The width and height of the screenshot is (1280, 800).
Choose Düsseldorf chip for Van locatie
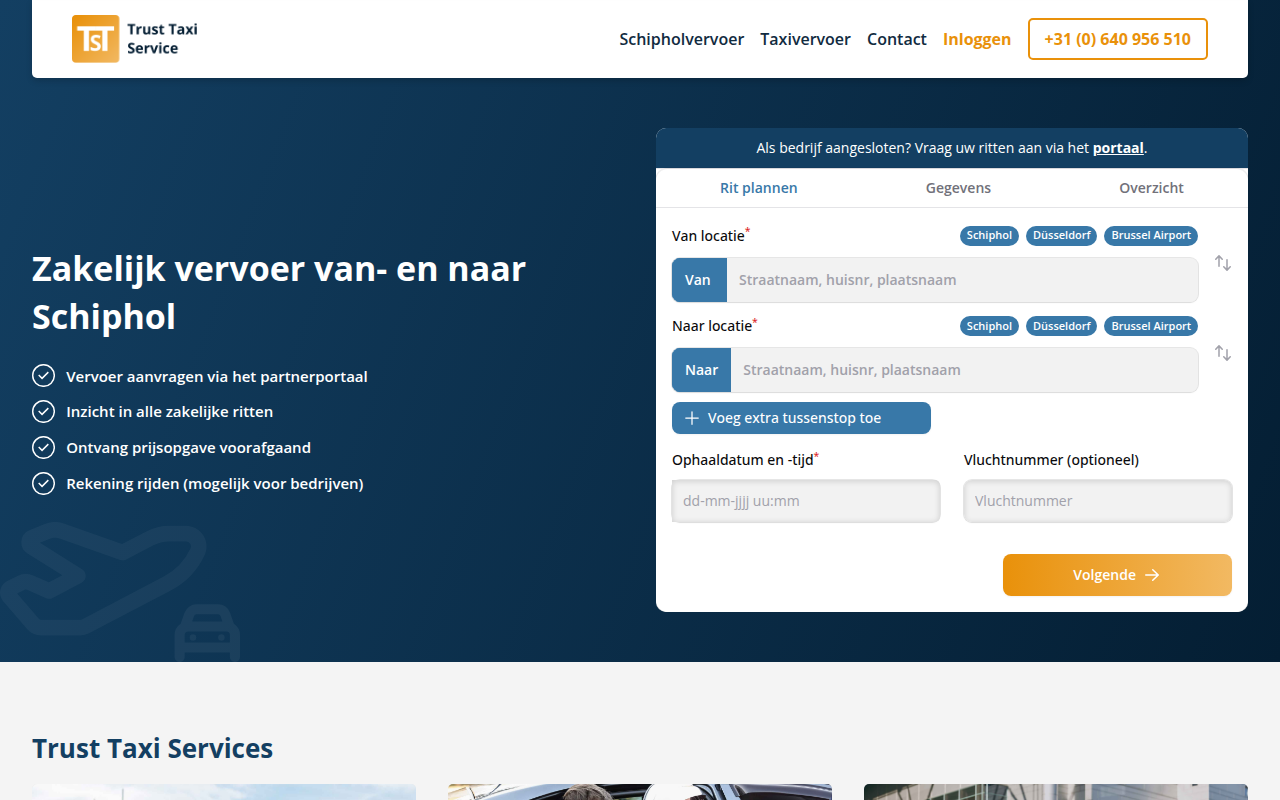1061,236
